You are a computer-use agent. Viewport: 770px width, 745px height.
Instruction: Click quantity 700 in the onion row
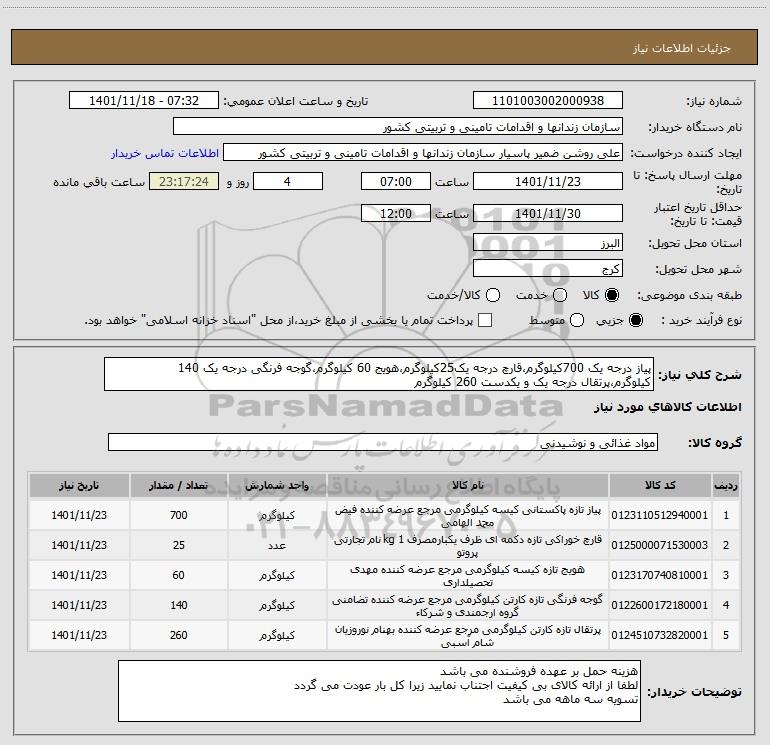pyautogui.click(x=179, y=515)
